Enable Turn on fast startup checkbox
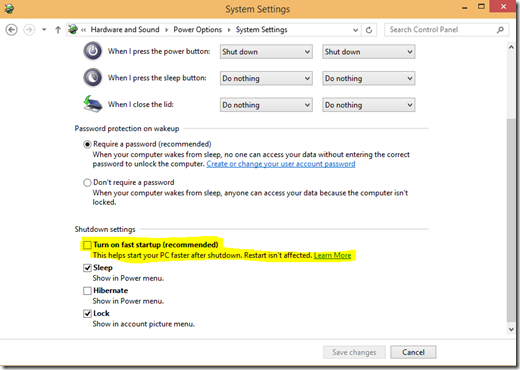This screenshot has width=520, height=370. pyautogui.click(x=87, y=245)
